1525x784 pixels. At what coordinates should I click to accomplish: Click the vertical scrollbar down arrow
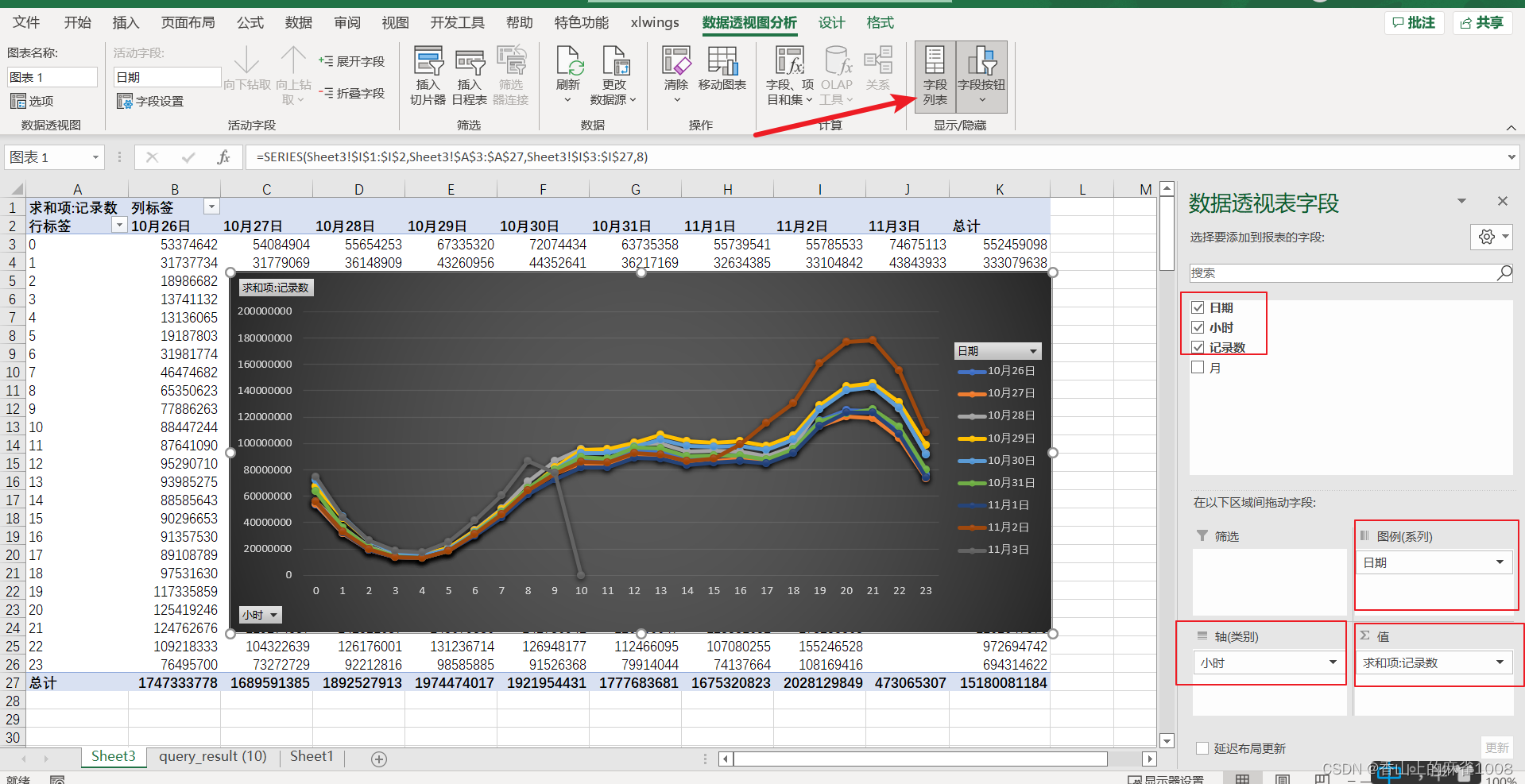point(1167,740)
